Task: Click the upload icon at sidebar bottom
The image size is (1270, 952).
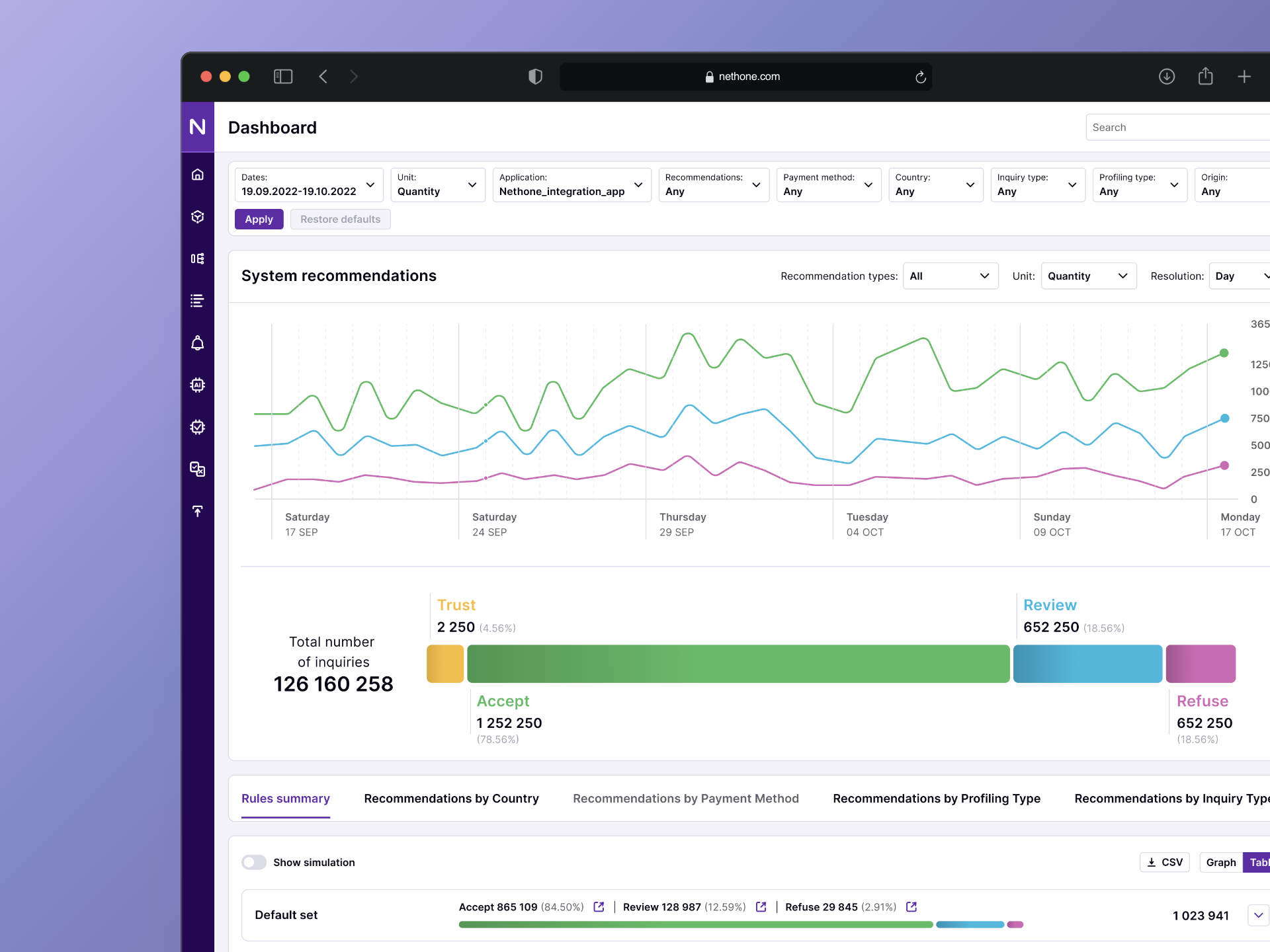Action: (x=197, y=511)
